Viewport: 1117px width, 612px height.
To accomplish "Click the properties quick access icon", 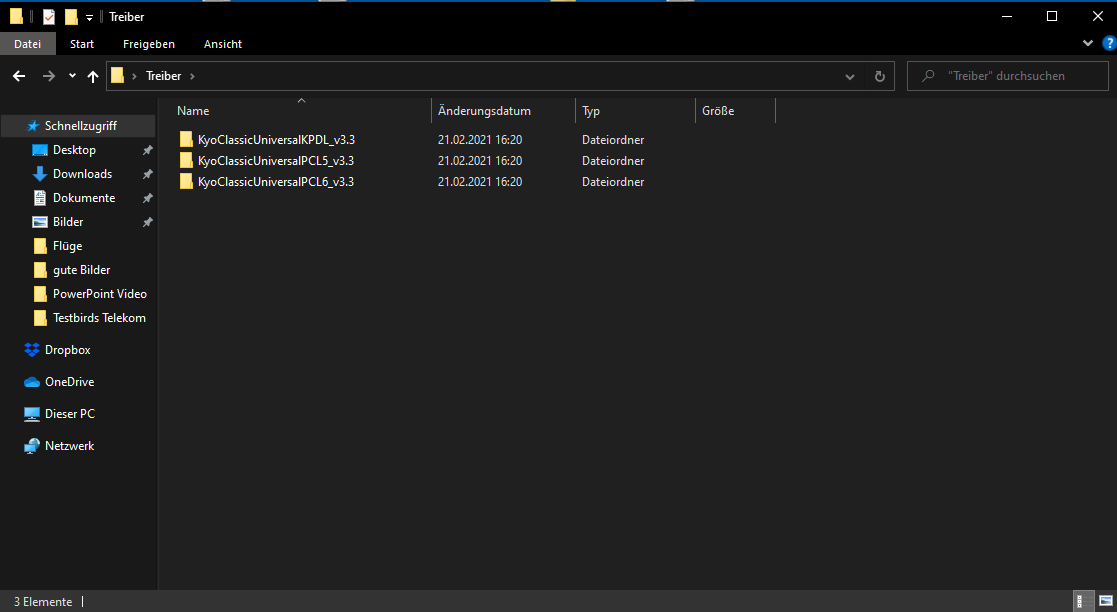I will [x=48, y=16].
